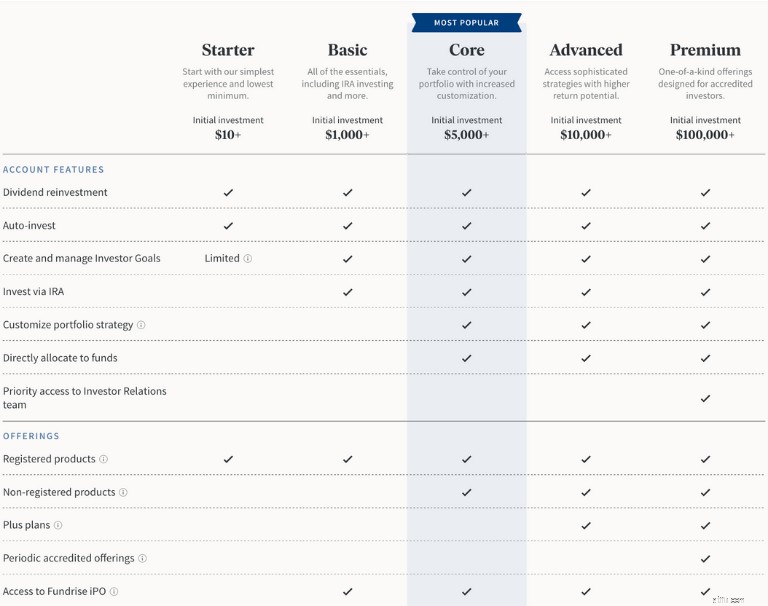Click the $100,000+ initial investment amount

(x=705, y=135)
